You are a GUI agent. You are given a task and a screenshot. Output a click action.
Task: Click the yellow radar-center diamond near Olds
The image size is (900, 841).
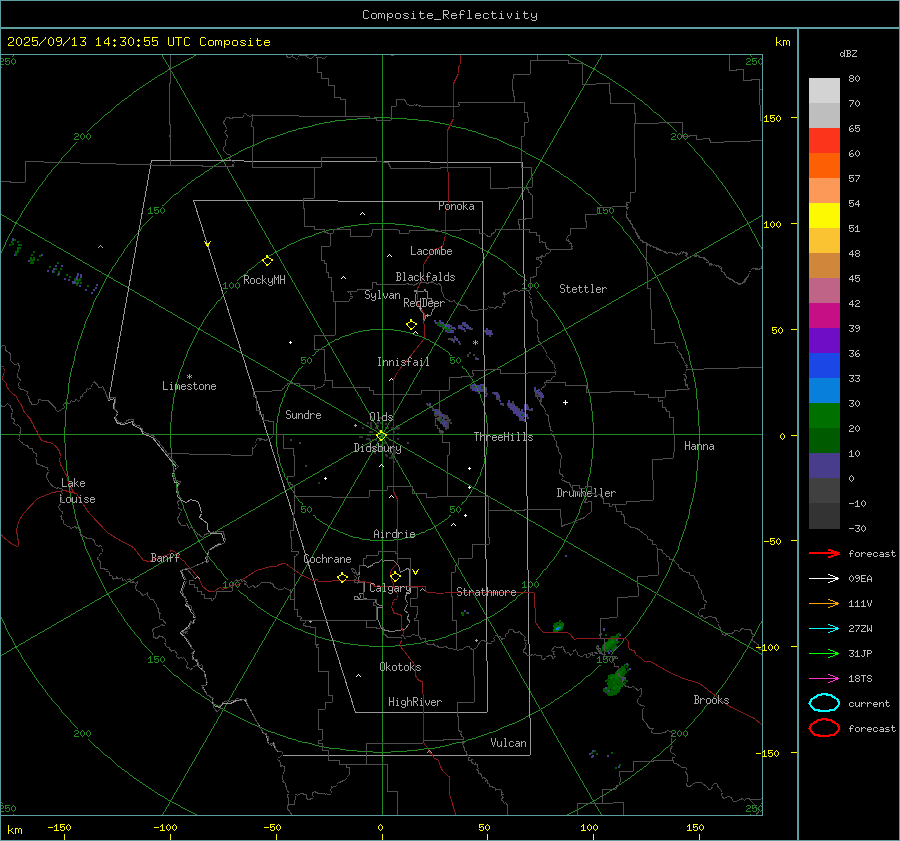tap(381, 436)
